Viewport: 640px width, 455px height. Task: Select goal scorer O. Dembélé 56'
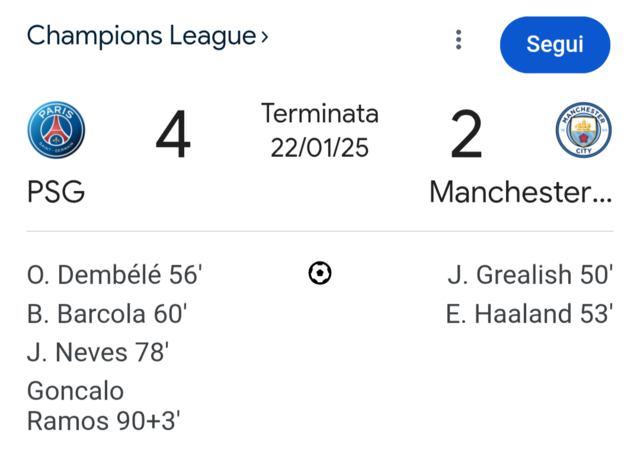point(115,274)
